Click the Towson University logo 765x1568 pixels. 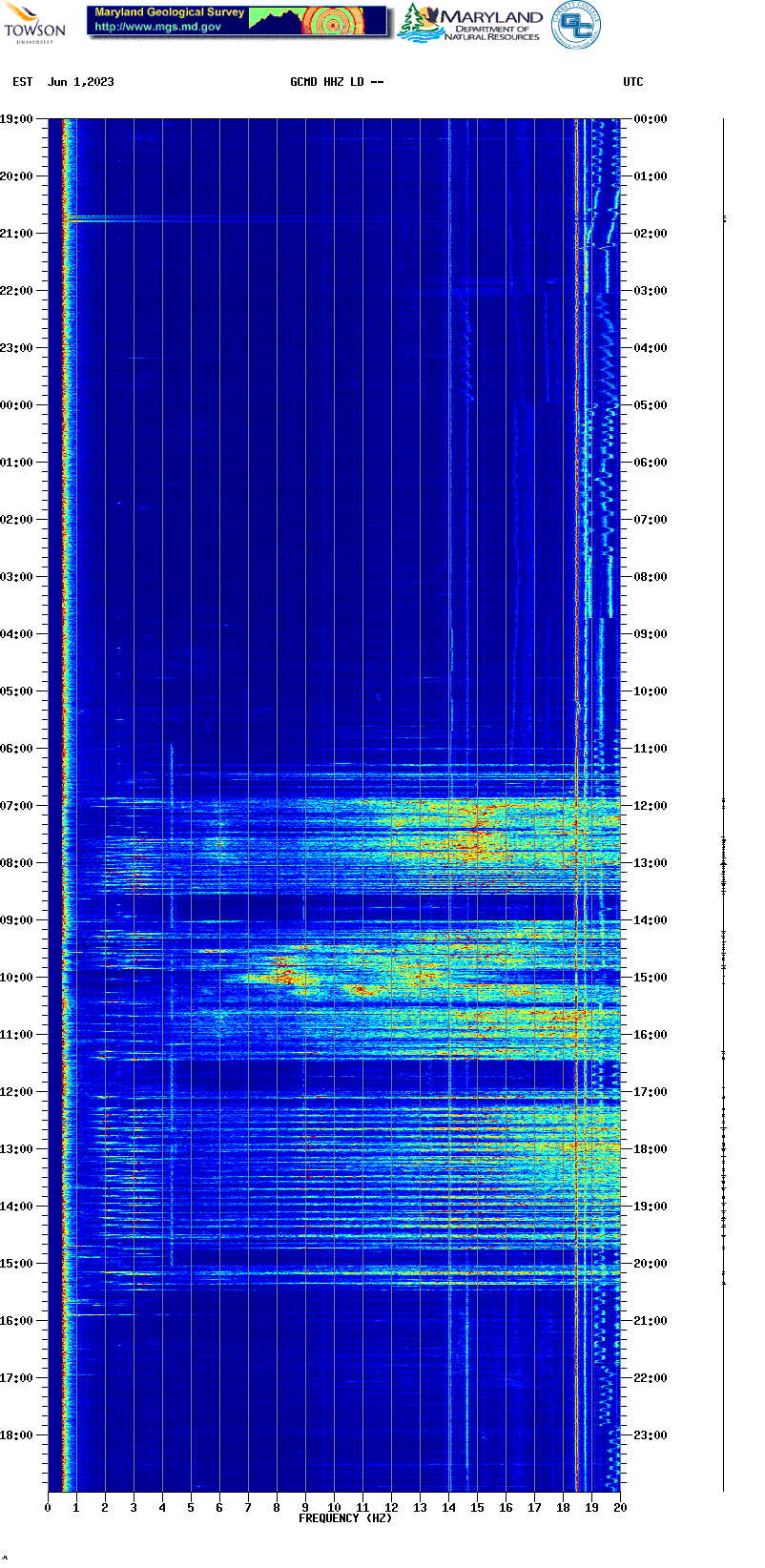[x=34, y=23]
